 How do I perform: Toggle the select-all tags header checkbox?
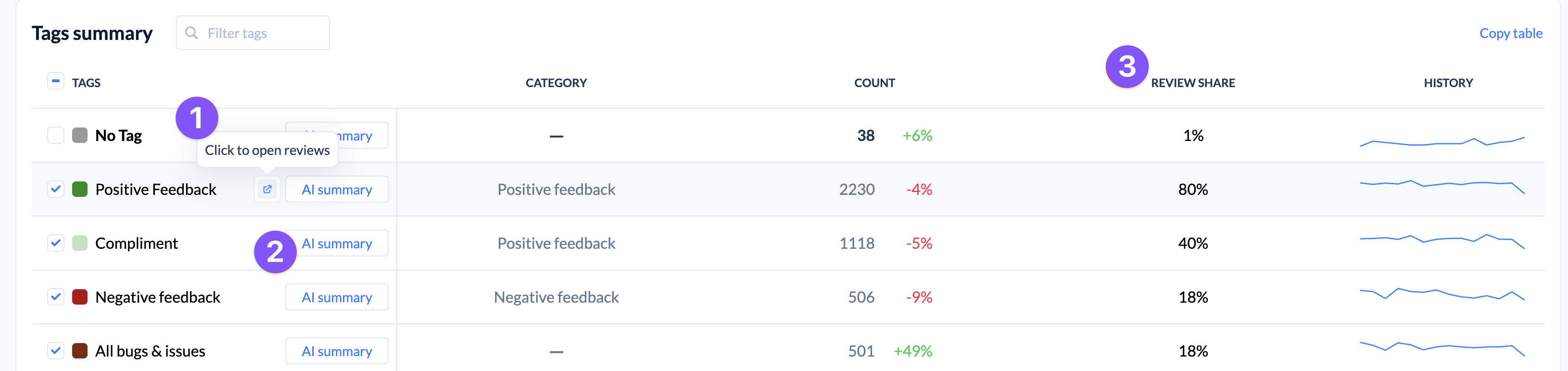click(x=56, y=82)
